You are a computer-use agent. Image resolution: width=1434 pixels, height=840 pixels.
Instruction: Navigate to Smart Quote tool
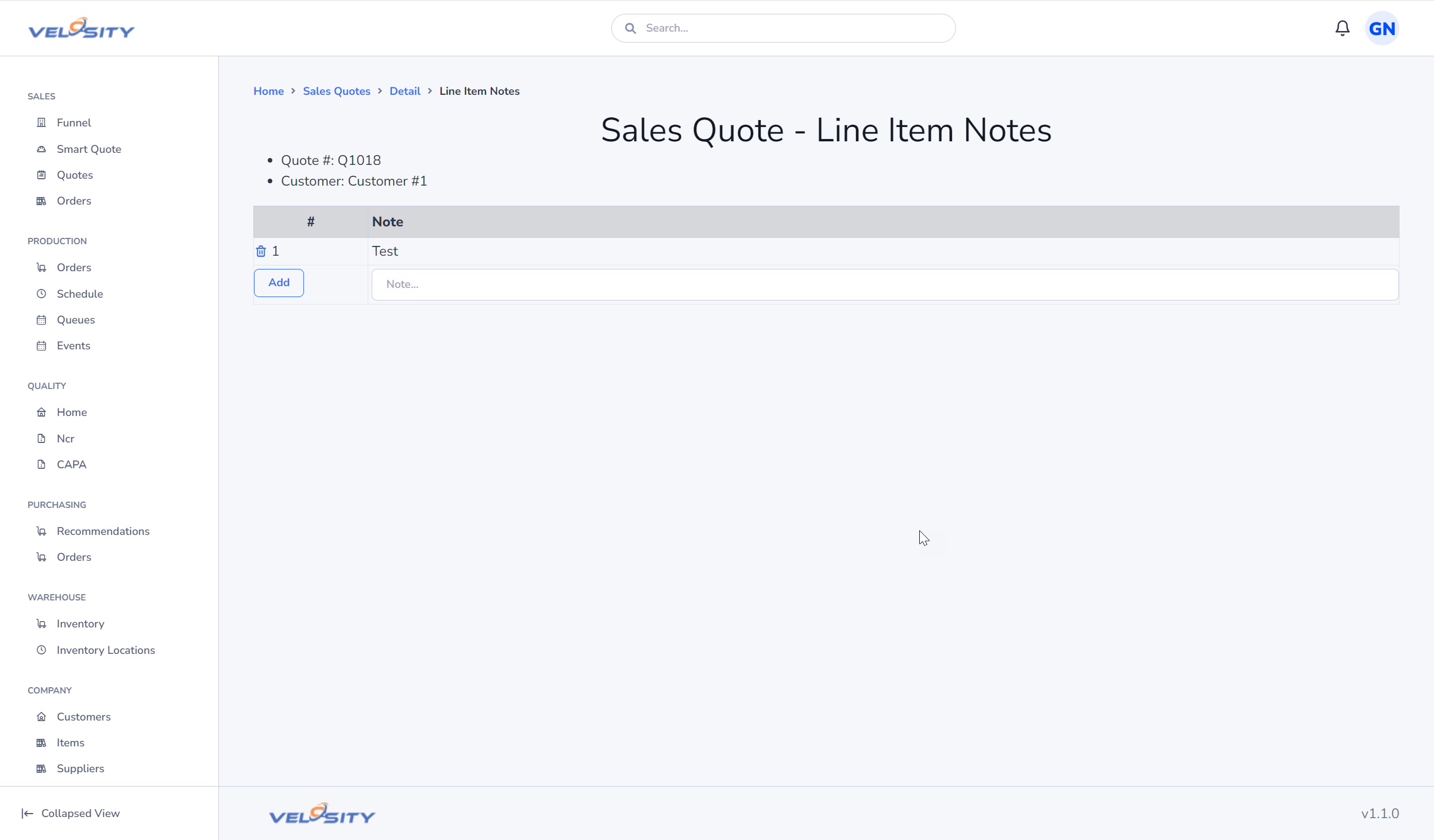pyautogui.click(x=89, y=149)
